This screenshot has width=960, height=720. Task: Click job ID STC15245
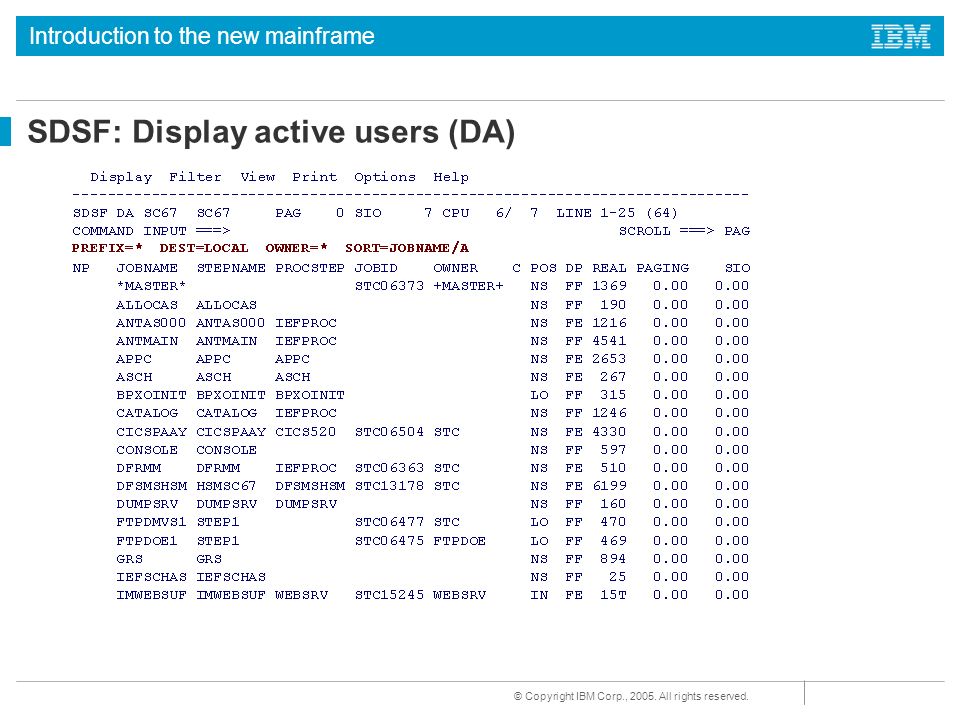point(389,595)
